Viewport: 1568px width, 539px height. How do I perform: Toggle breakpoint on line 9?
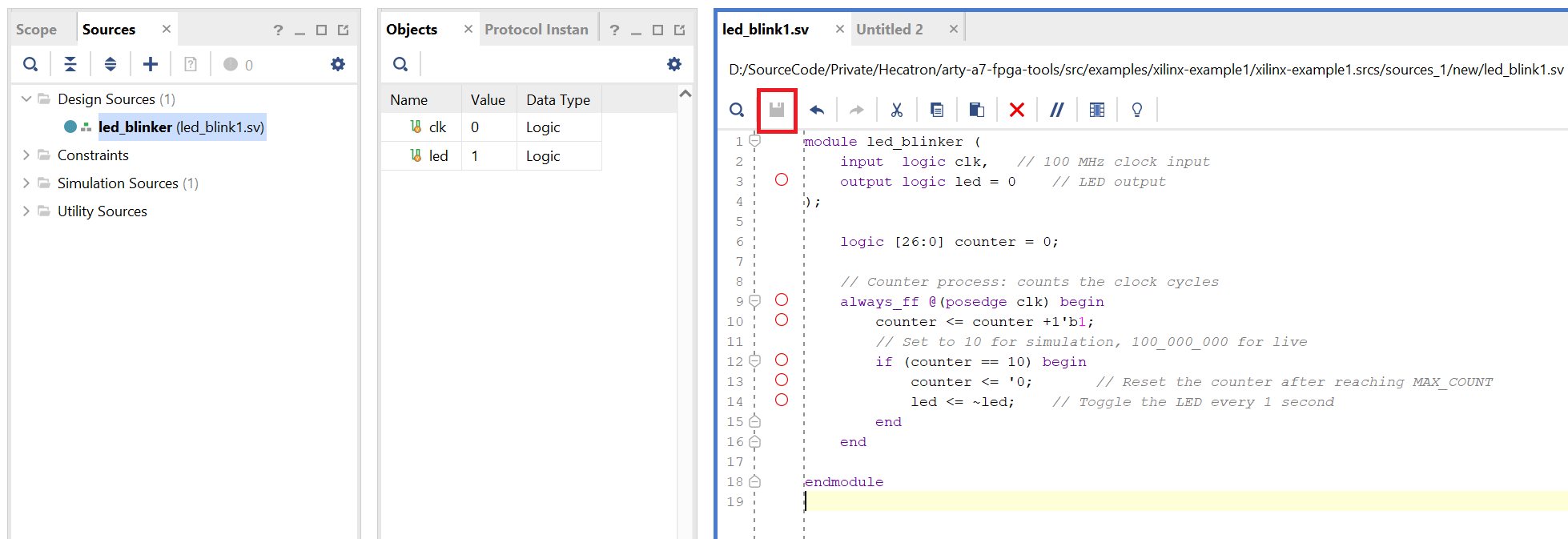click(782, 300)
